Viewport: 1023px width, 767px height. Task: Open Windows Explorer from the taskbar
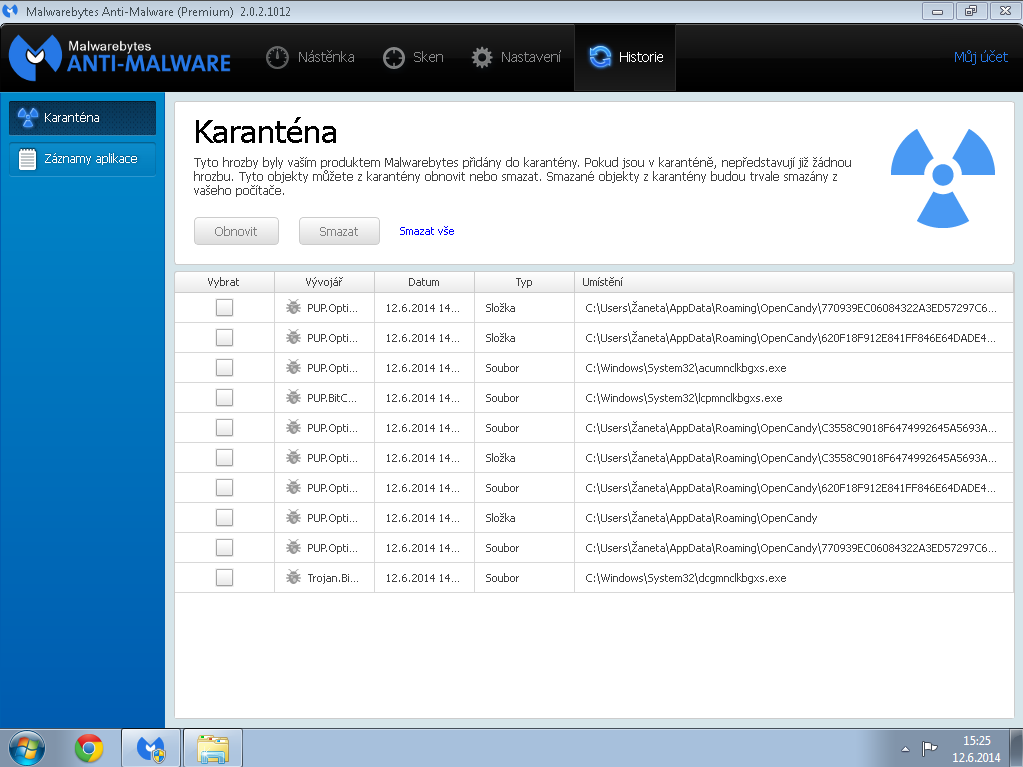[213, 748]
